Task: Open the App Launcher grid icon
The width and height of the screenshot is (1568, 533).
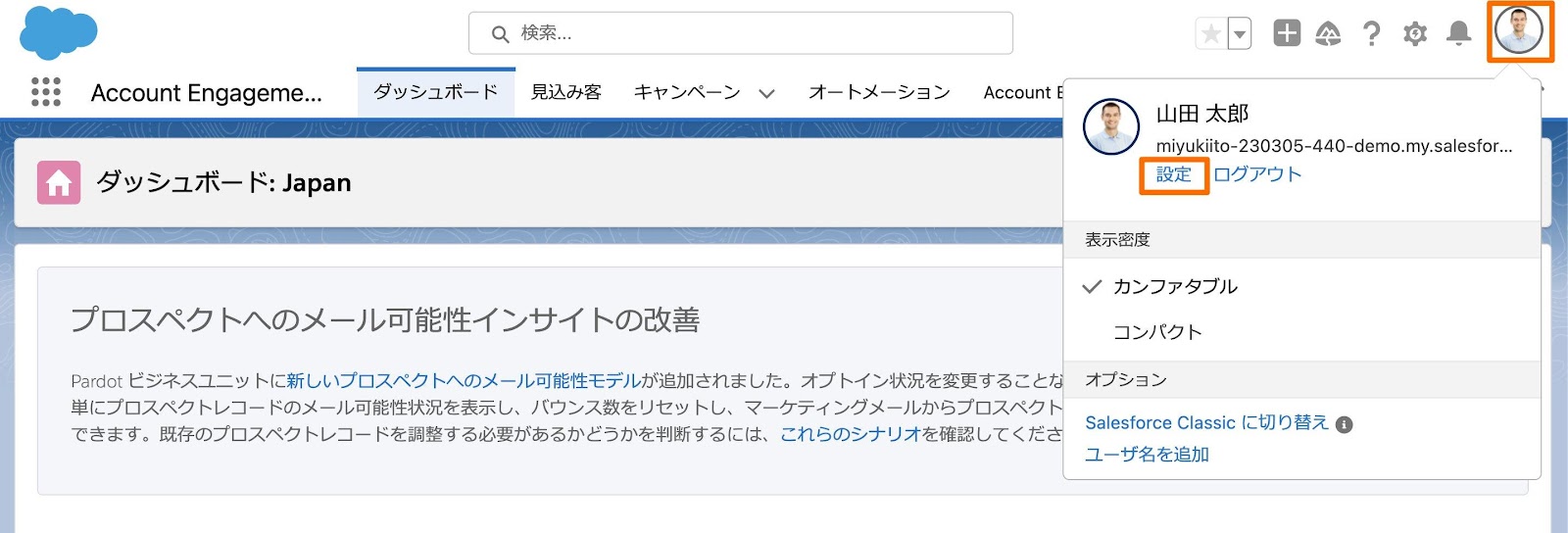Action: click(x=46, y=92)
